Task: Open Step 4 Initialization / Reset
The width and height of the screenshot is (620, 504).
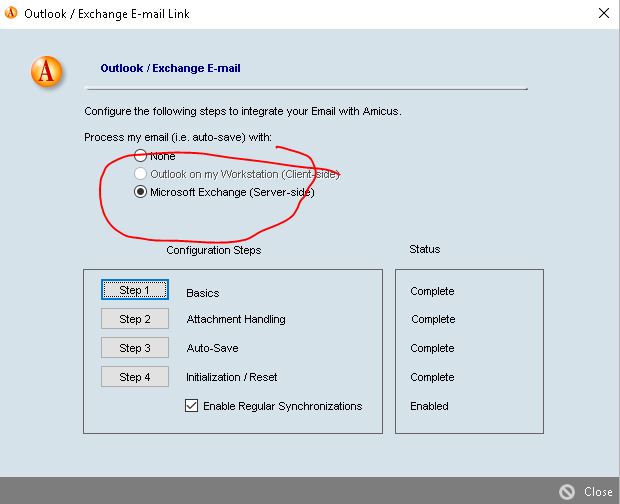Action: pos(135,376)
